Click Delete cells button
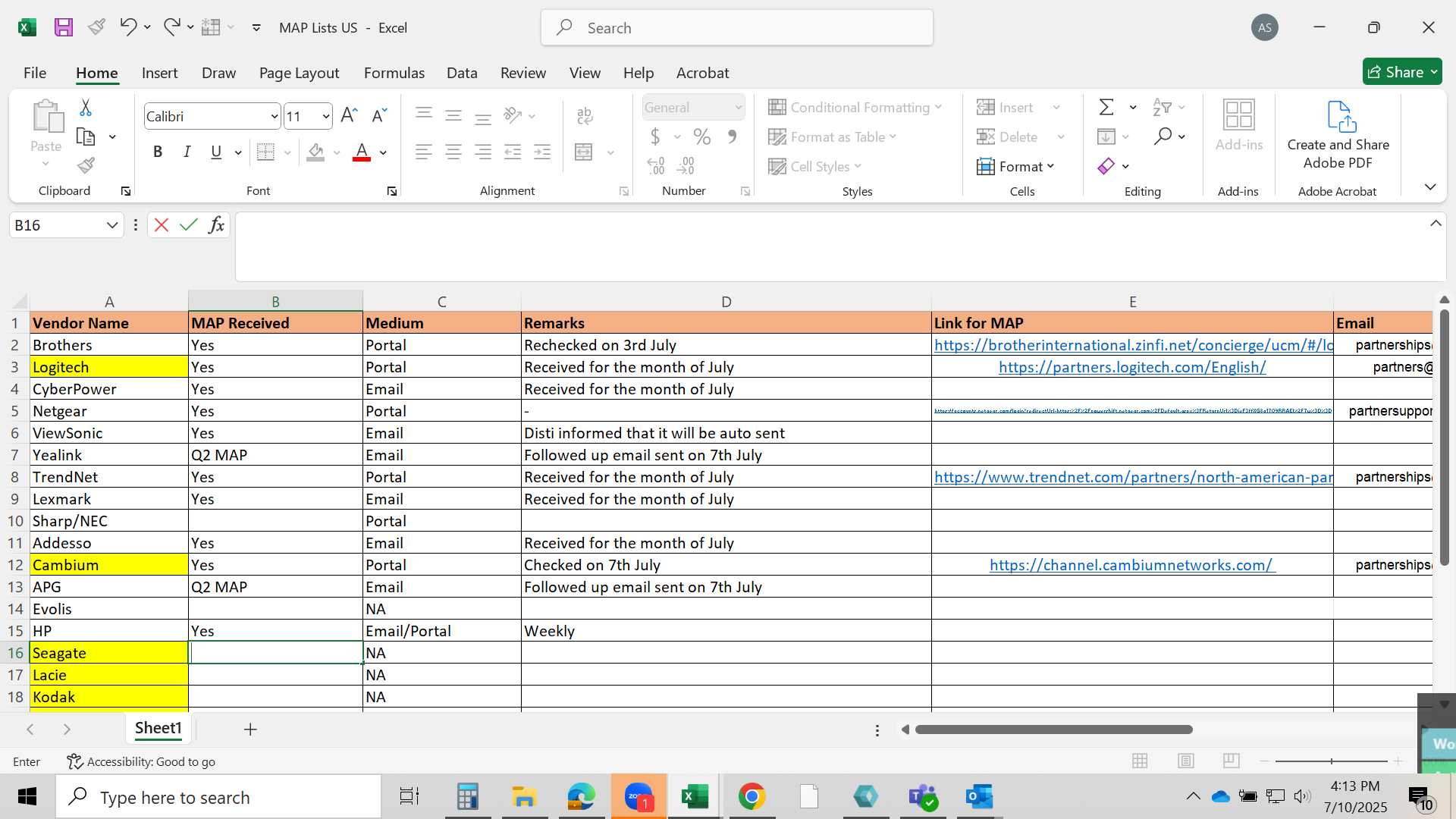 click(x=1007, y=136)
